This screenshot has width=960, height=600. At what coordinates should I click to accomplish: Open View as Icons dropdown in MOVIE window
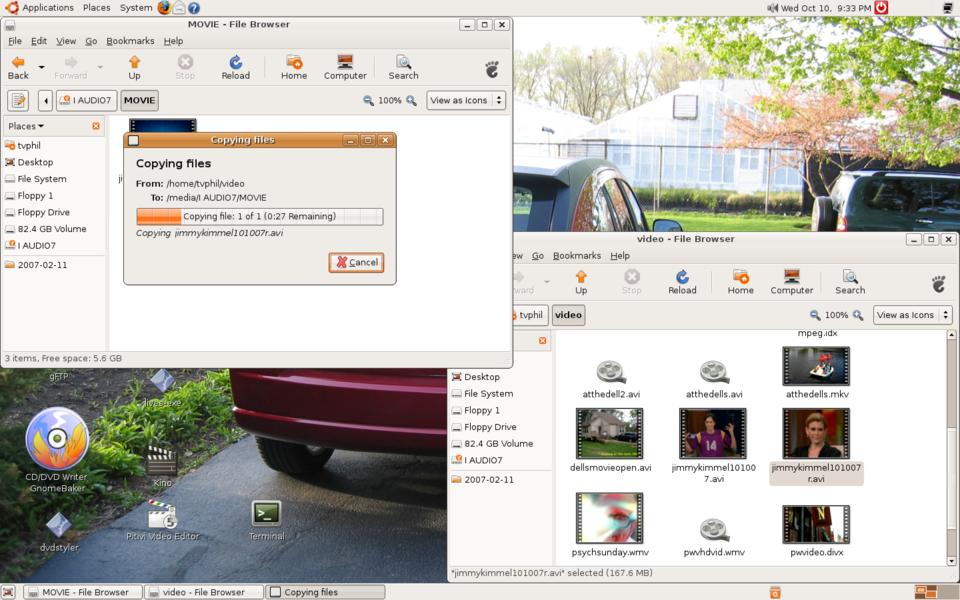point(466,100)
